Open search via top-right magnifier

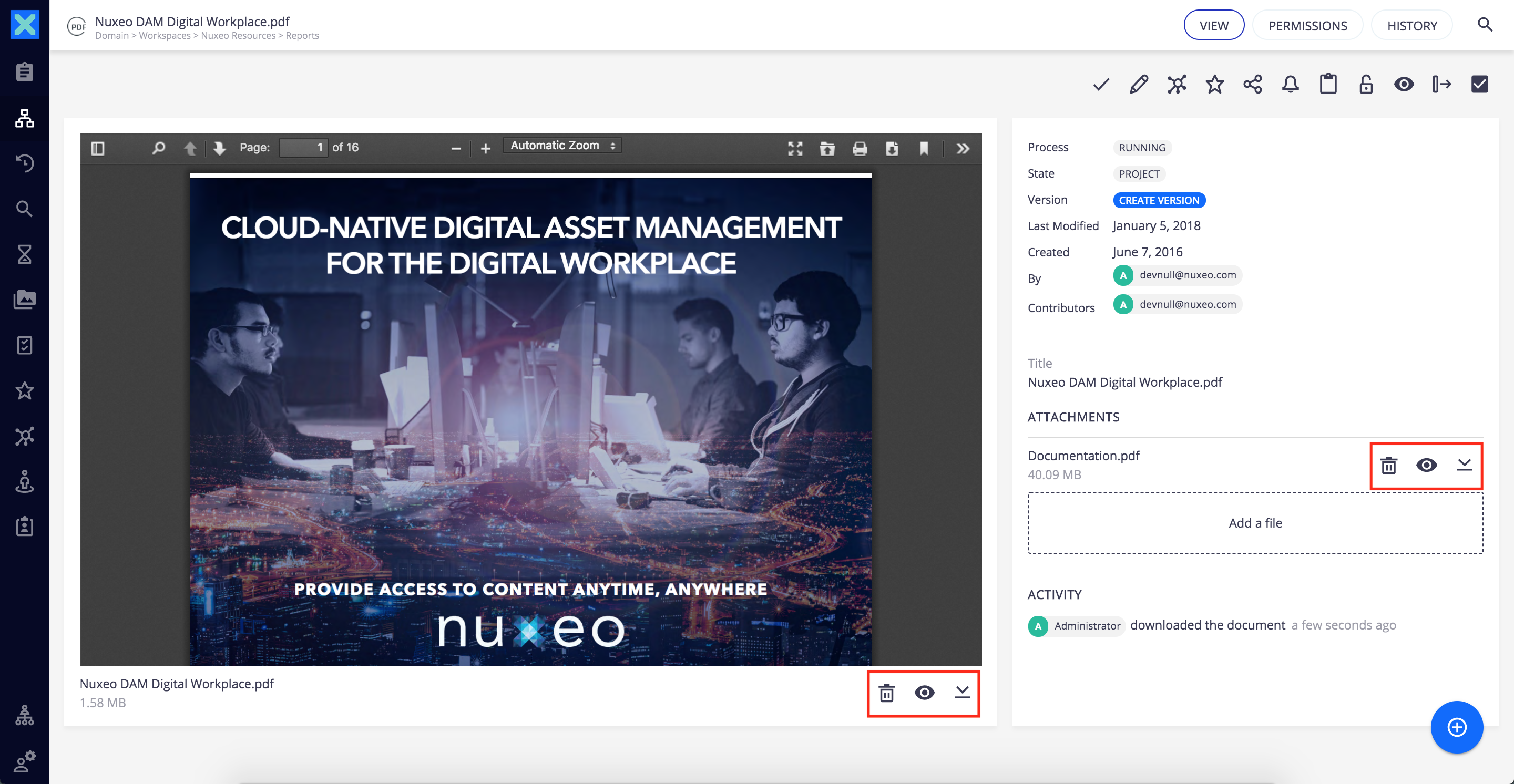1485,25
